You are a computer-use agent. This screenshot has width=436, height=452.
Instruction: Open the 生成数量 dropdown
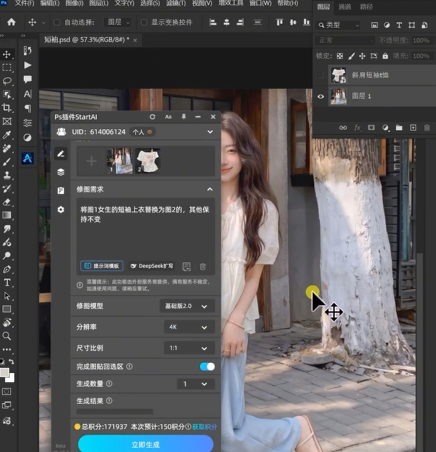(x=195, y=384)
